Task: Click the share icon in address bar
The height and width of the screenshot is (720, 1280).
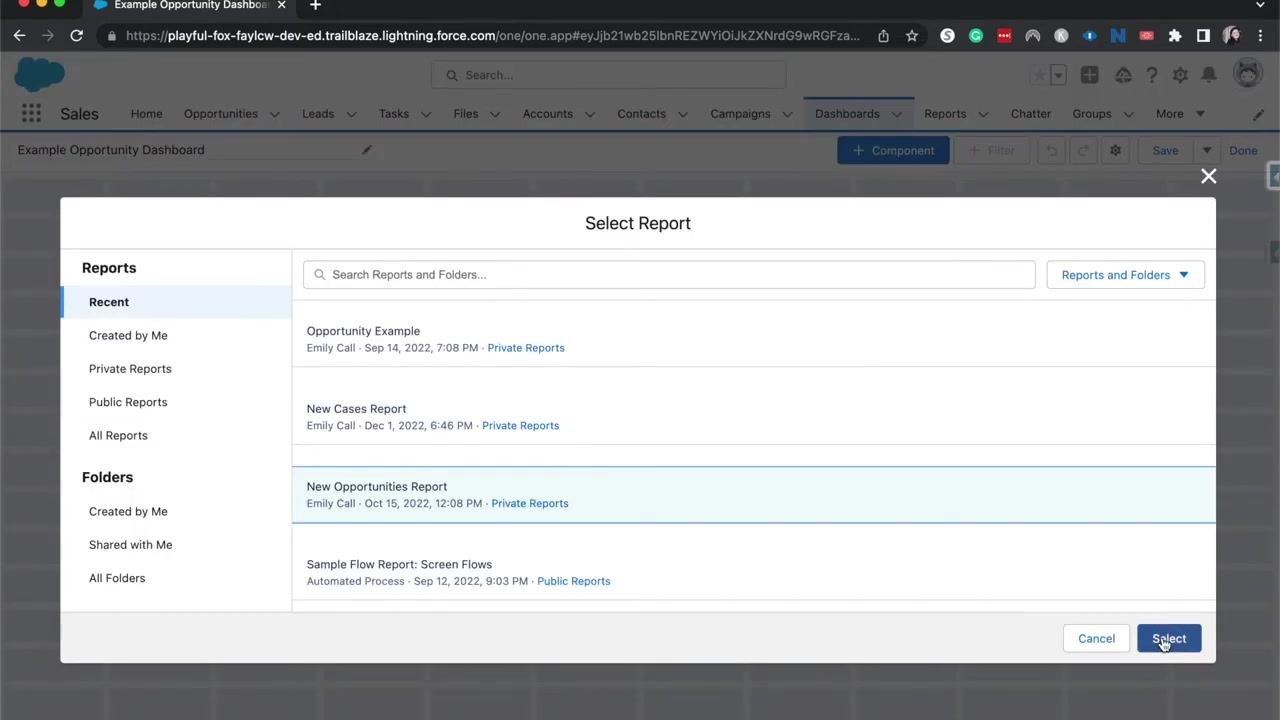Action: [883, 36]
